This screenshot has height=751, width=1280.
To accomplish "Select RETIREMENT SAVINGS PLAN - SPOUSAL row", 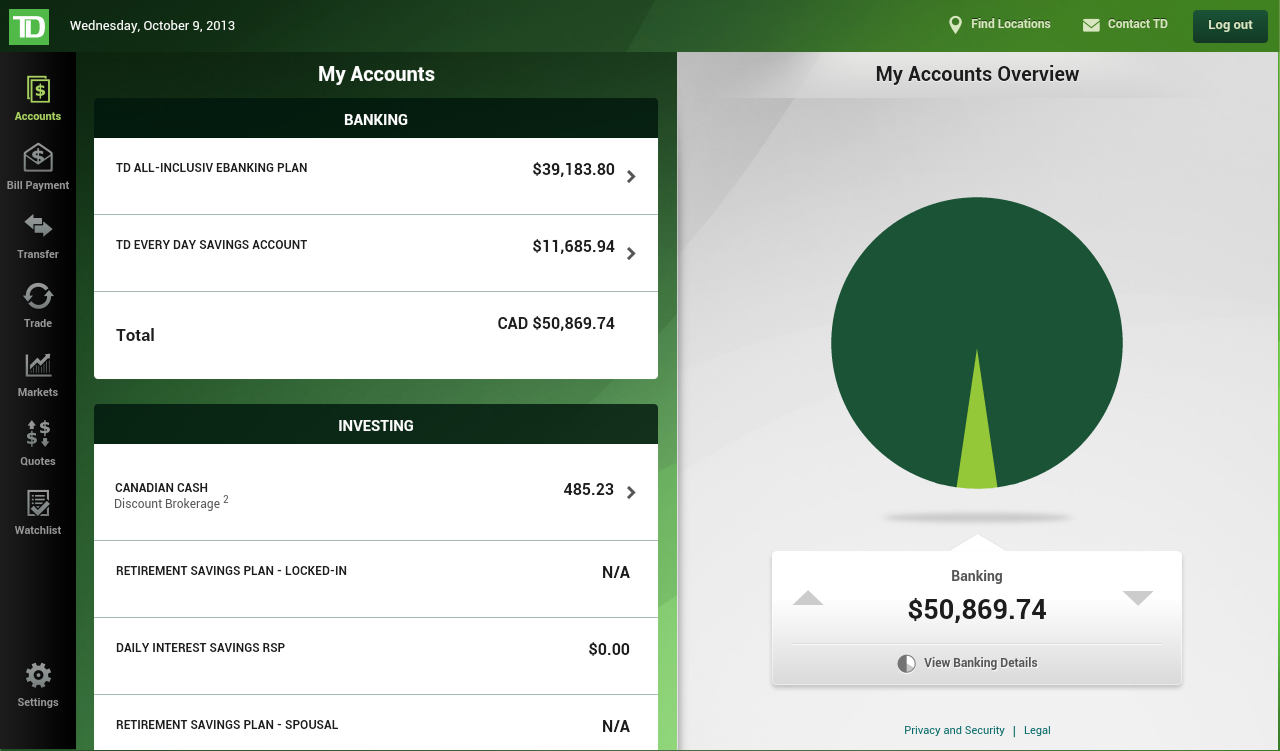I will (376, 723).
